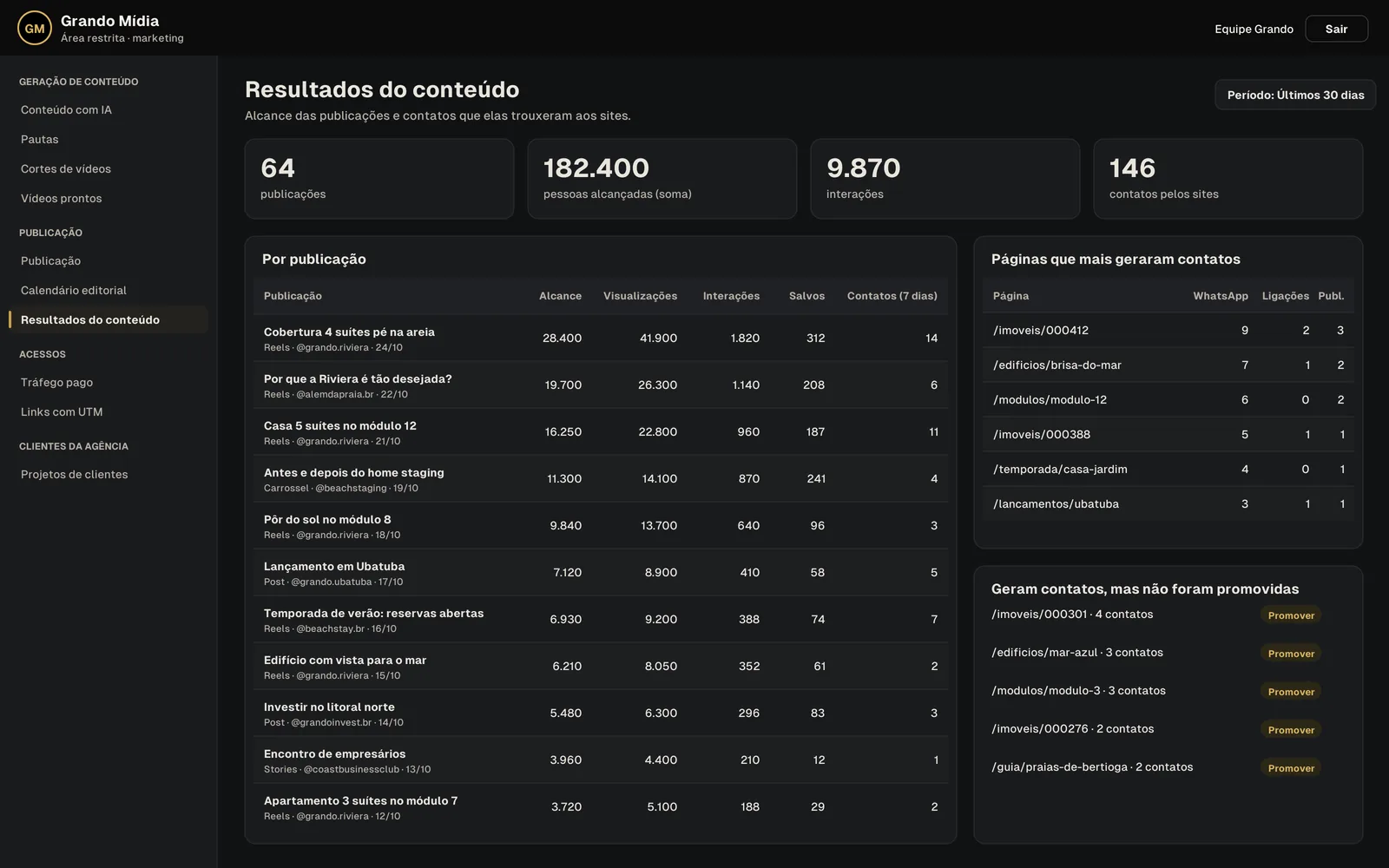1389x868 pixels.
Task: Promote the /edificios/mar-azul page
Action: [1291, 654]
